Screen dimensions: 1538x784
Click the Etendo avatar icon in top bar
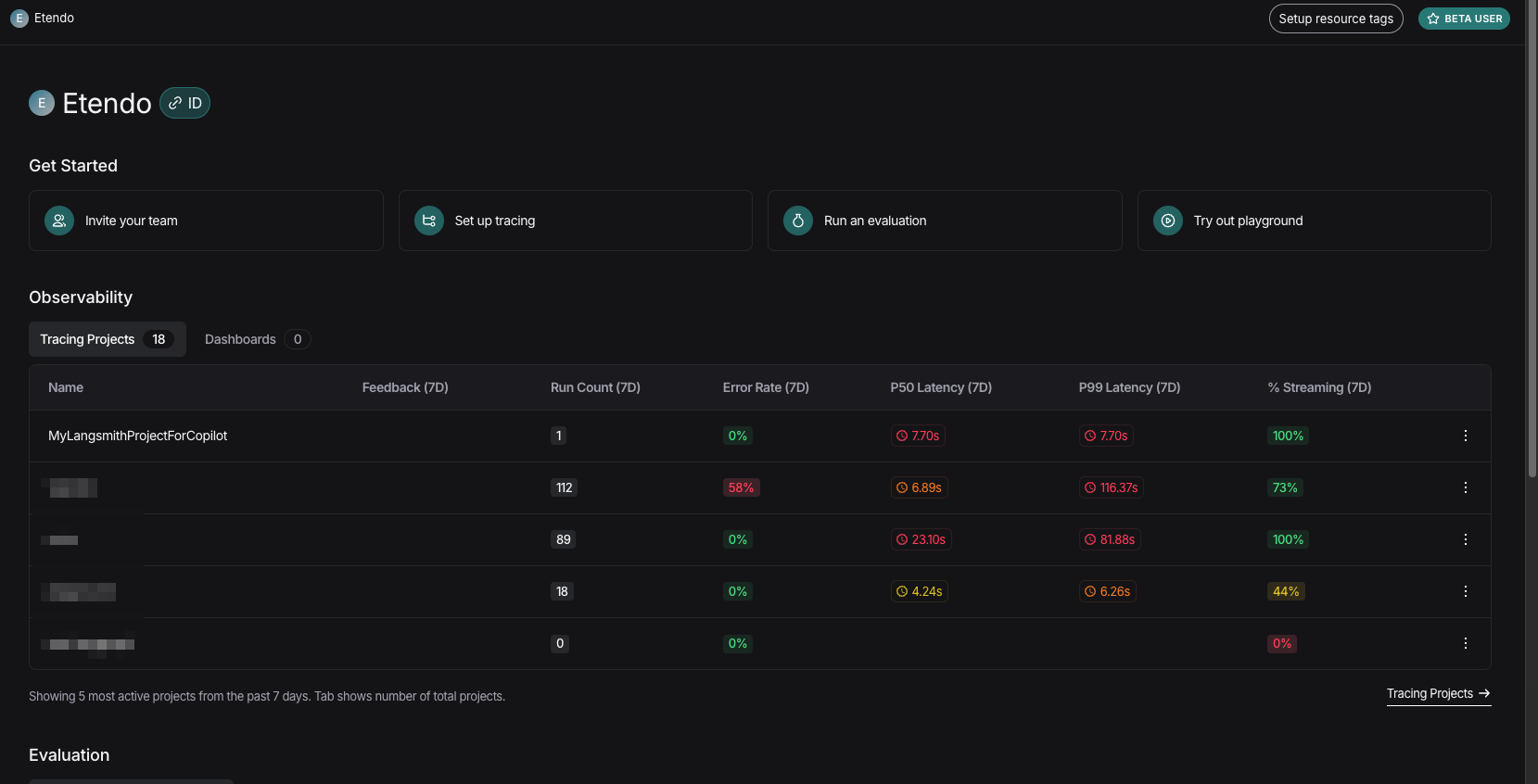[x=19, y=19]
